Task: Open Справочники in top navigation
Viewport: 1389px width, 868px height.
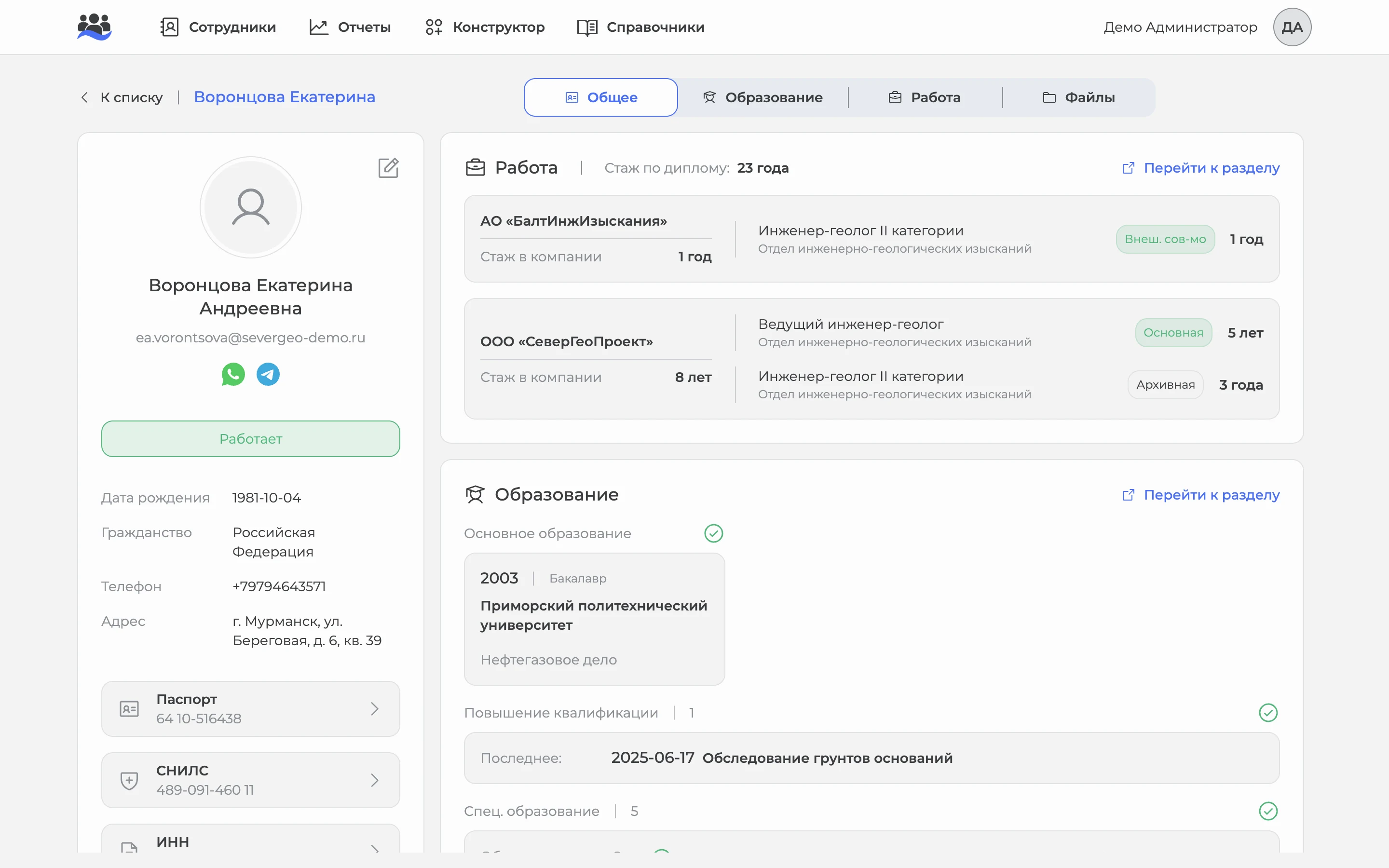Action: pos(641,27)
